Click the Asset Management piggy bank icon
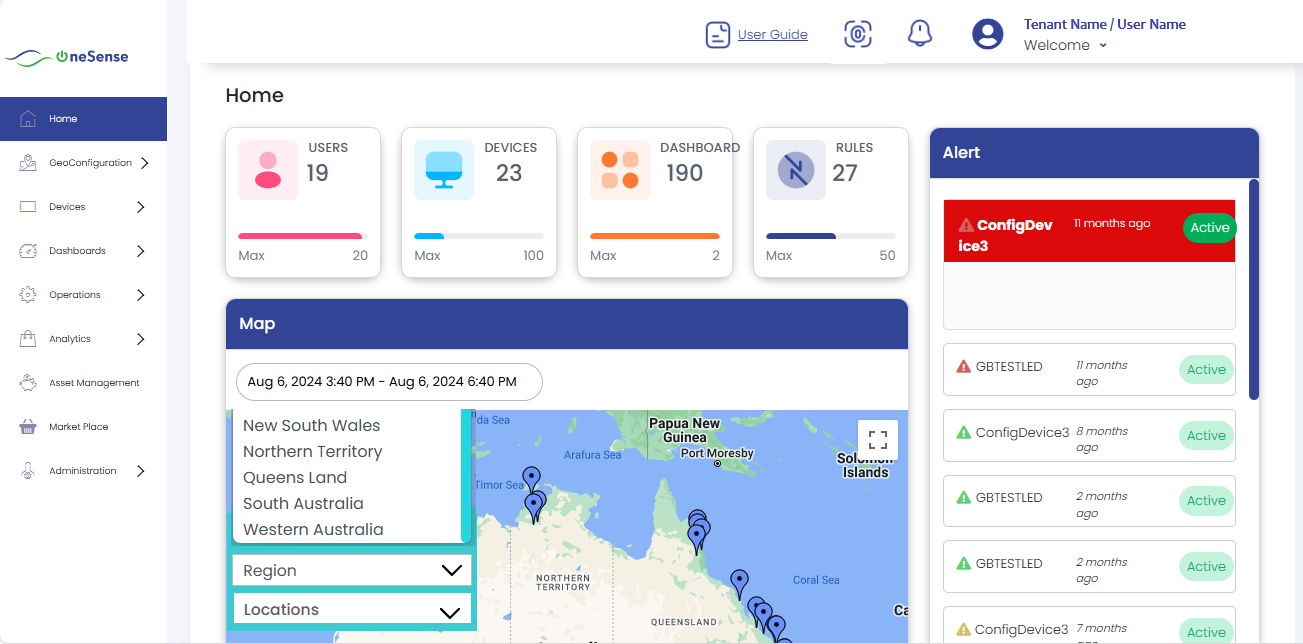 coord(29,382)
